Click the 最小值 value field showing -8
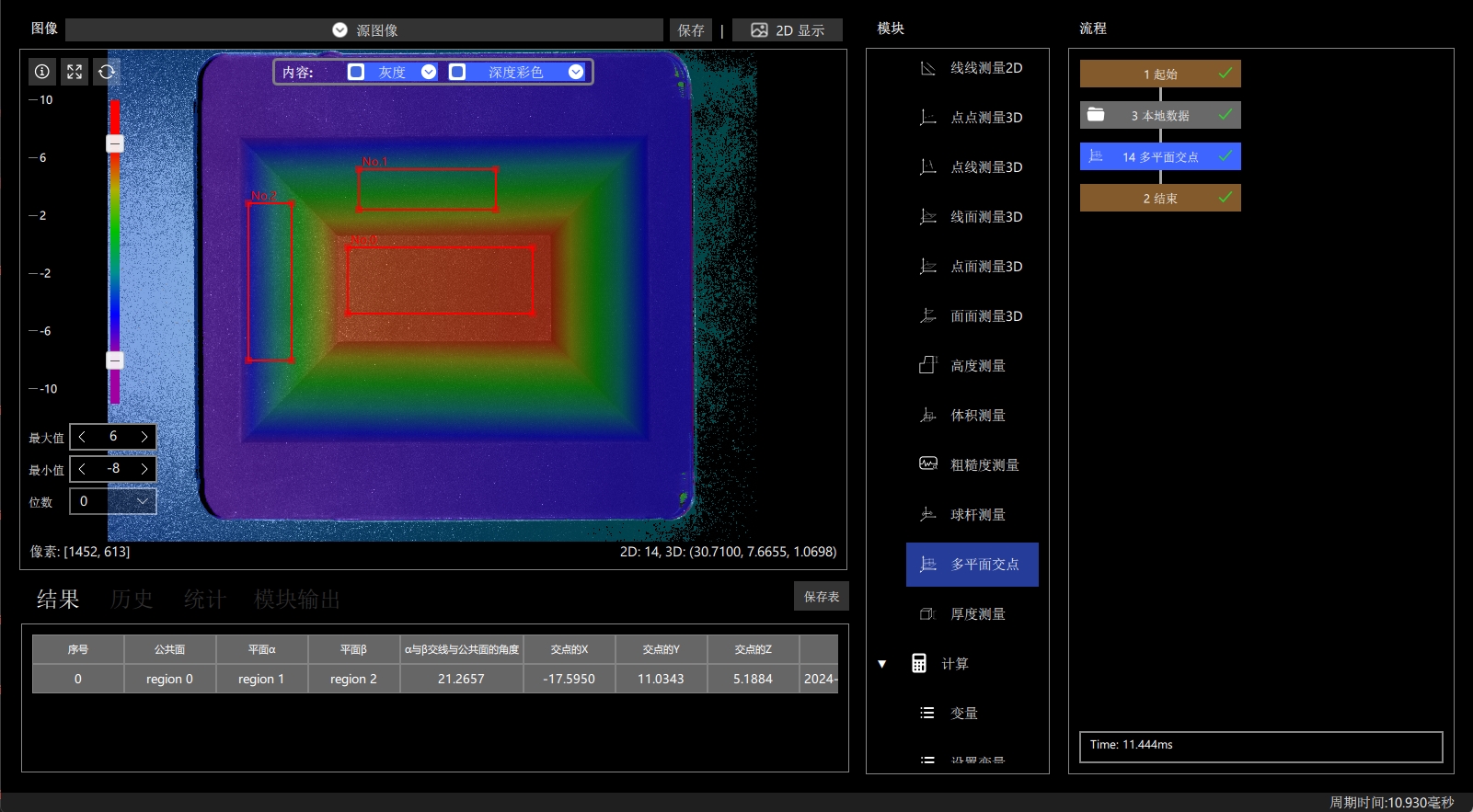This screenshot has height=812, width=1473. (113, 469)
